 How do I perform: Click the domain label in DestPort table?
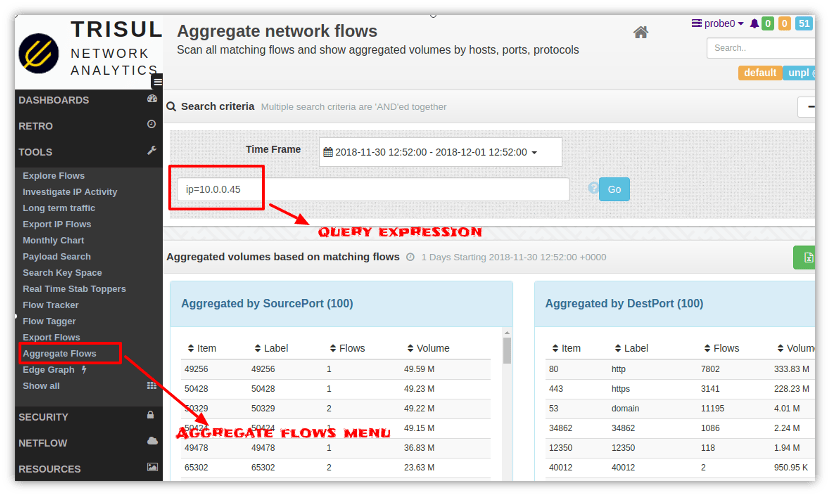(625, 409)
